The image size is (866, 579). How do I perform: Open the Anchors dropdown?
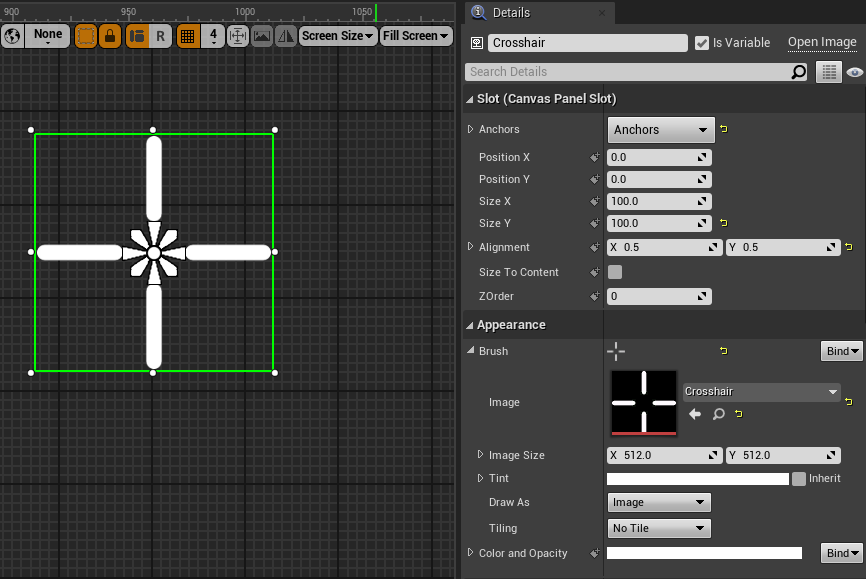(x=660, y=130)
